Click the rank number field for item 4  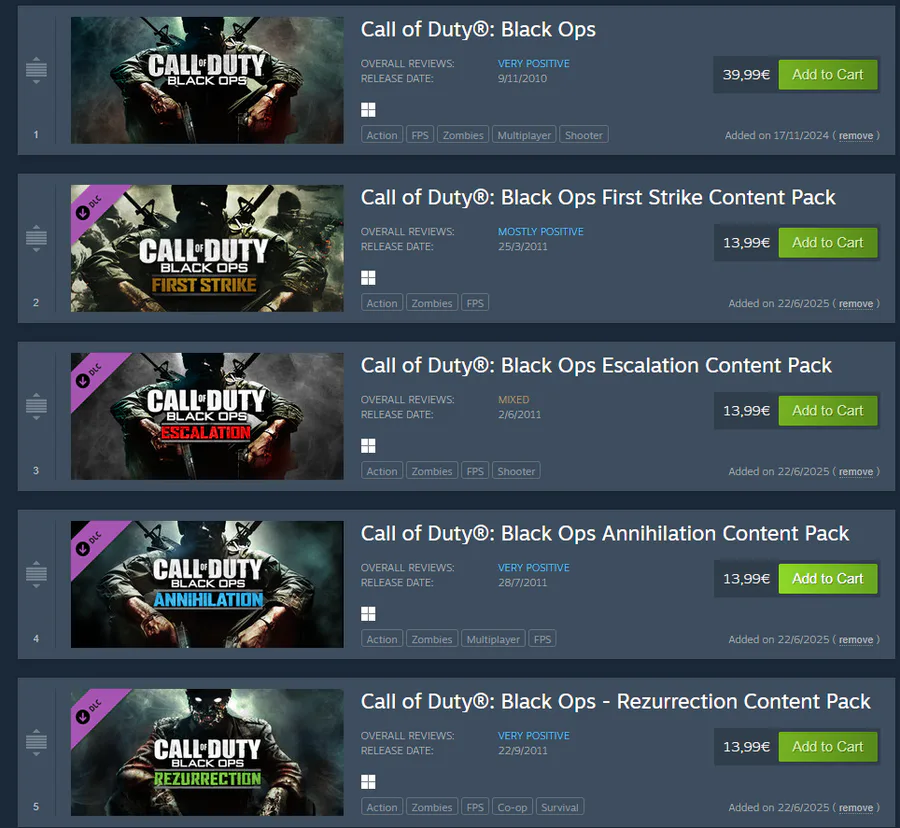point(36,639)
